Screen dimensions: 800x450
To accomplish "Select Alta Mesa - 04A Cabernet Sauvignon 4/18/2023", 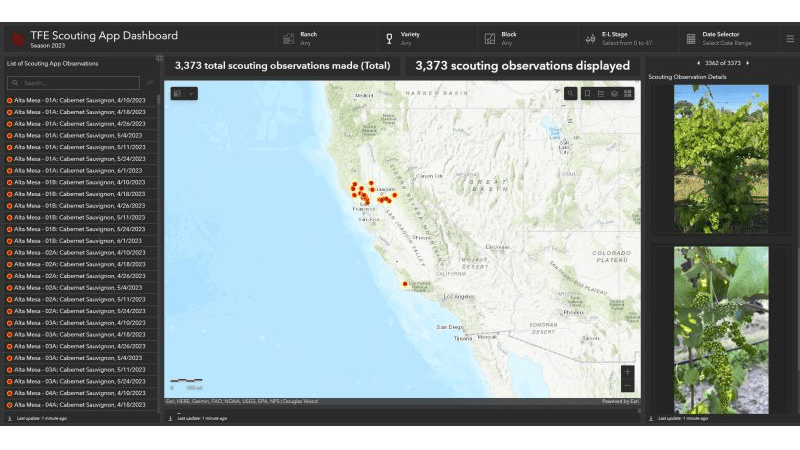I will (80, 406).
